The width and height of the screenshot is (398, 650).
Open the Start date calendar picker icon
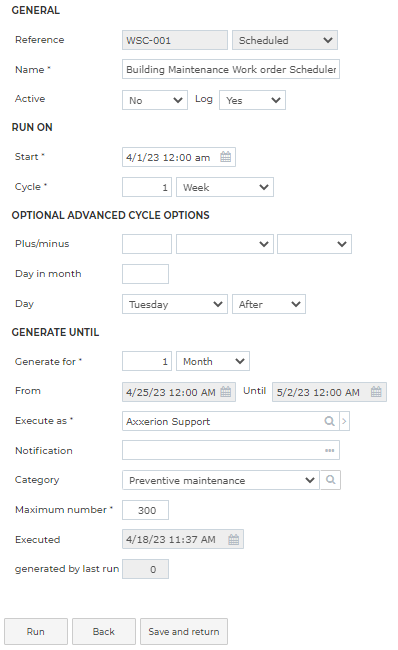(226, 157)
